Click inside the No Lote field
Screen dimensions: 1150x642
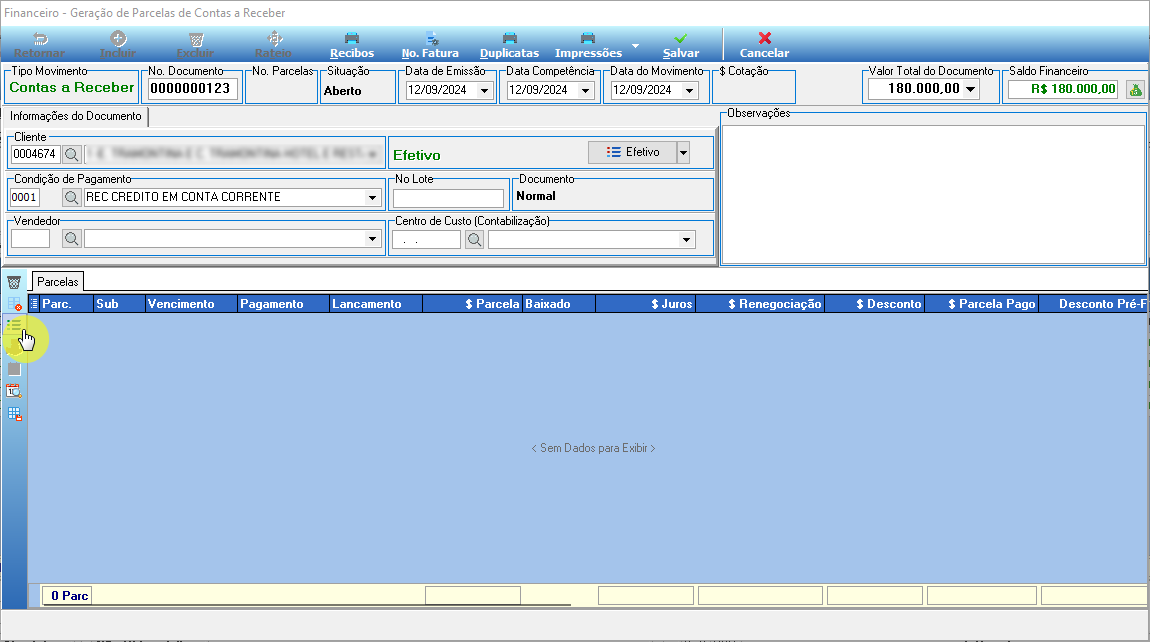coord(448,198)
